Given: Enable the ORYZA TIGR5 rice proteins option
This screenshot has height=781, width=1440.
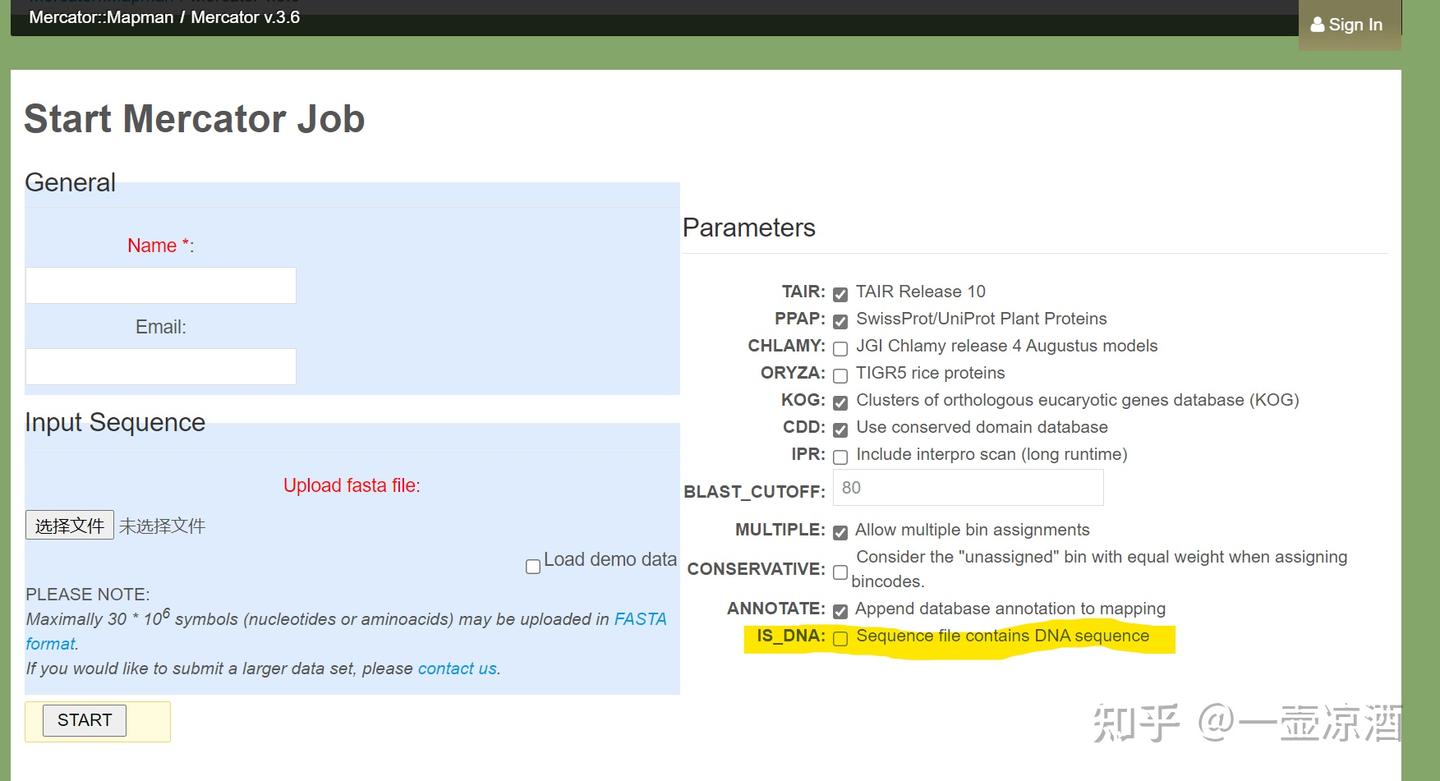Looking at the screenshot, I should tap(840, 376).
